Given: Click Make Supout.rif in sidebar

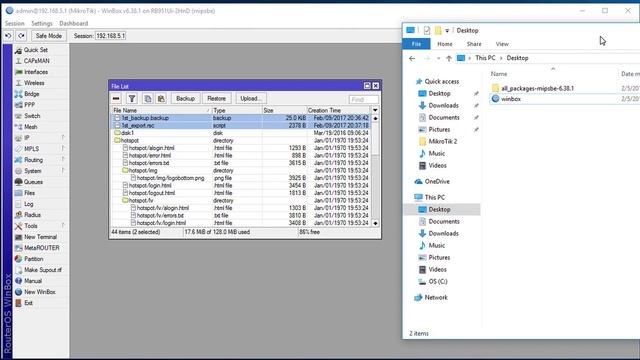Looking at the screenshot, I should click(x=43, y=270).
